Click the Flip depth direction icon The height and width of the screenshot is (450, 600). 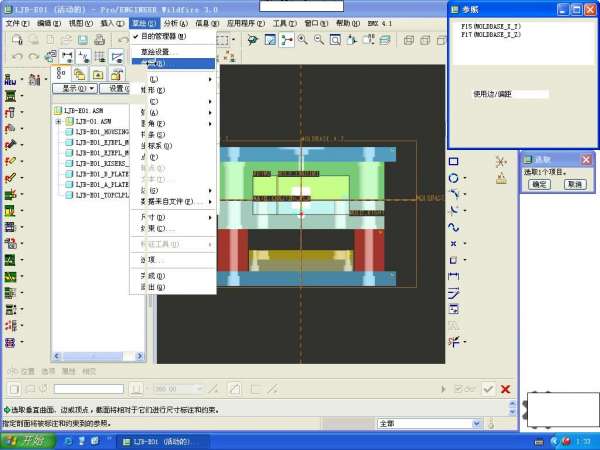click(213, 389)
